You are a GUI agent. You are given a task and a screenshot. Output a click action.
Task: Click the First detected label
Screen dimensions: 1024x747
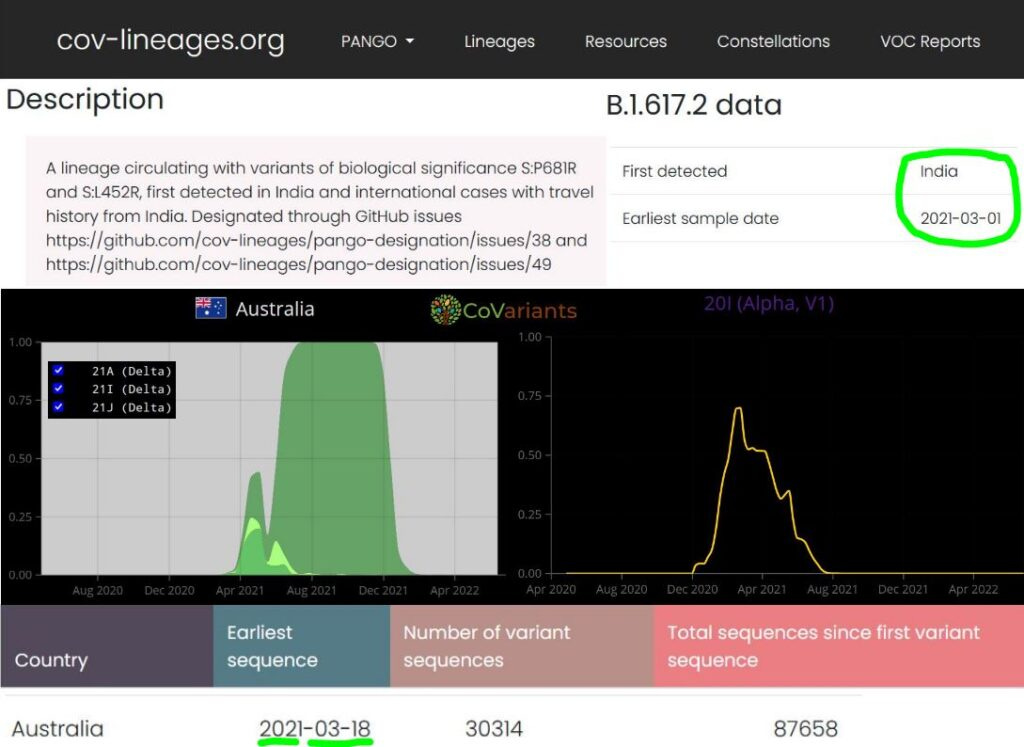pyautogui.click(x=674, y=171)
